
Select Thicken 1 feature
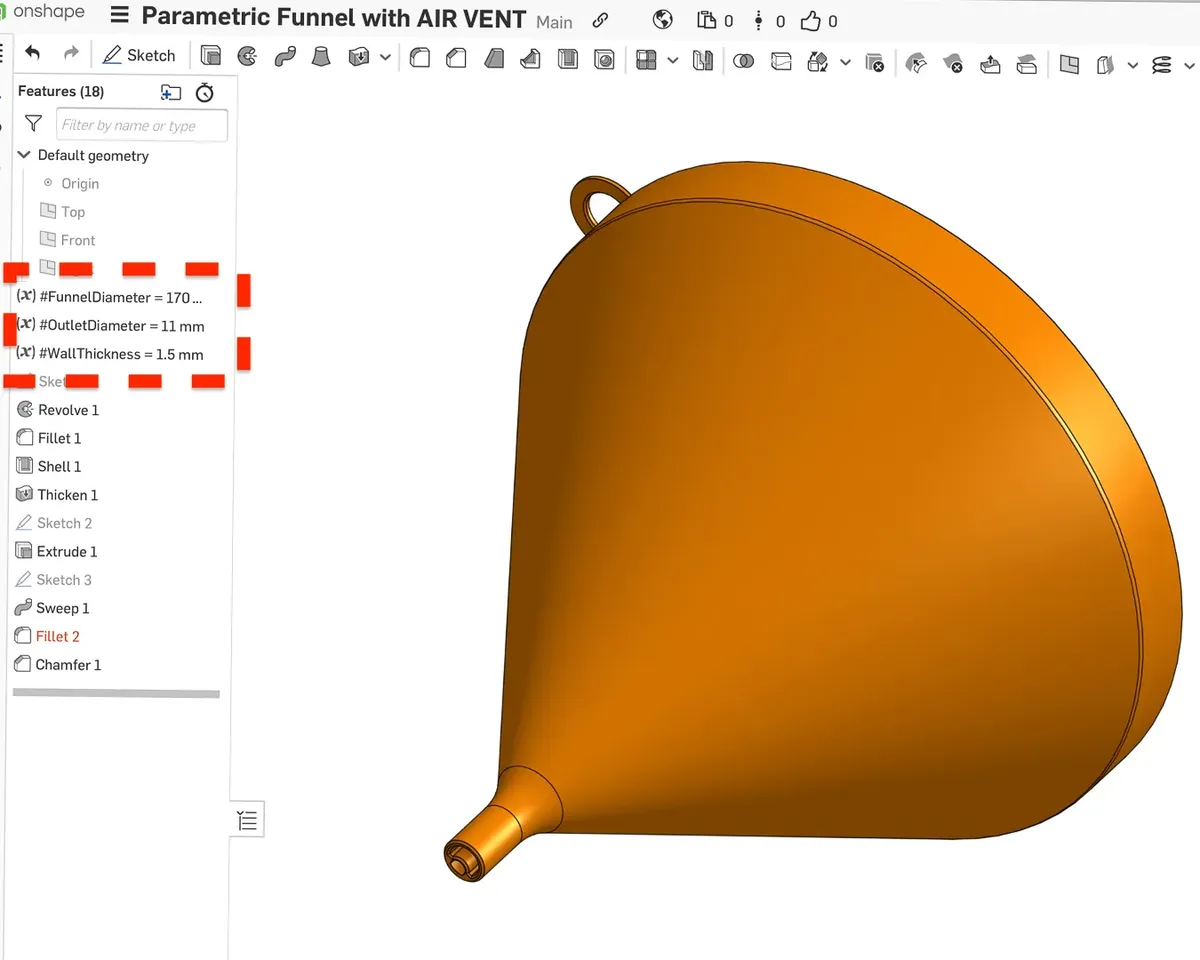[x=57, y=495]
